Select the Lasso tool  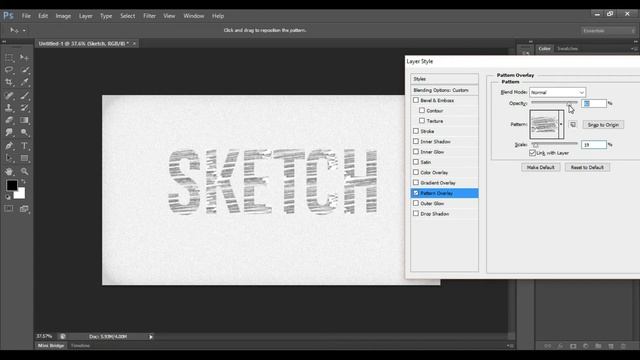pos(9,70)
